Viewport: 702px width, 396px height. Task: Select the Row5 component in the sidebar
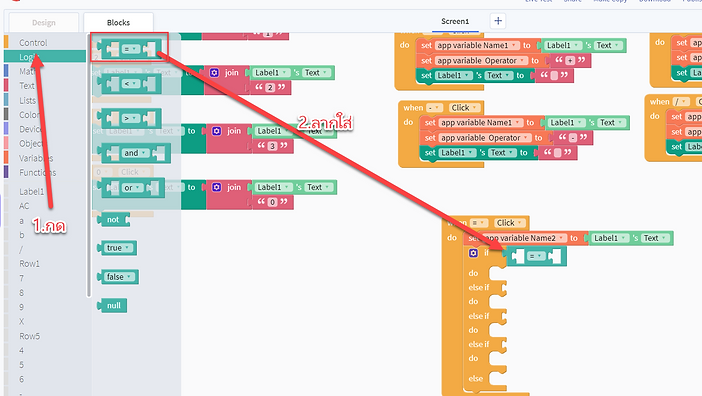[x=30, y=336]
